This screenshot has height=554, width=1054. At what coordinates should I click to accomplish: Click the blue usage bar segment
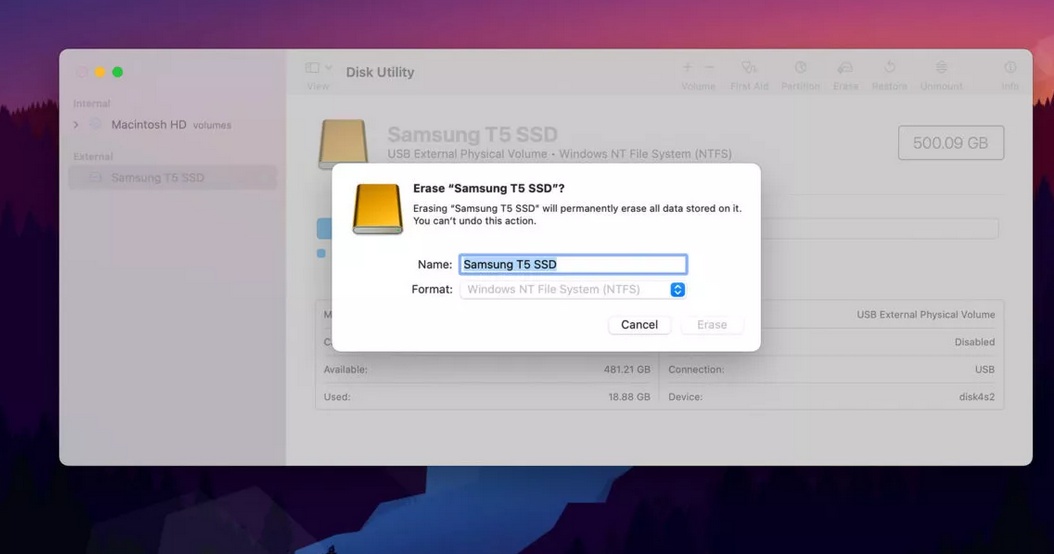click(324, 229)
